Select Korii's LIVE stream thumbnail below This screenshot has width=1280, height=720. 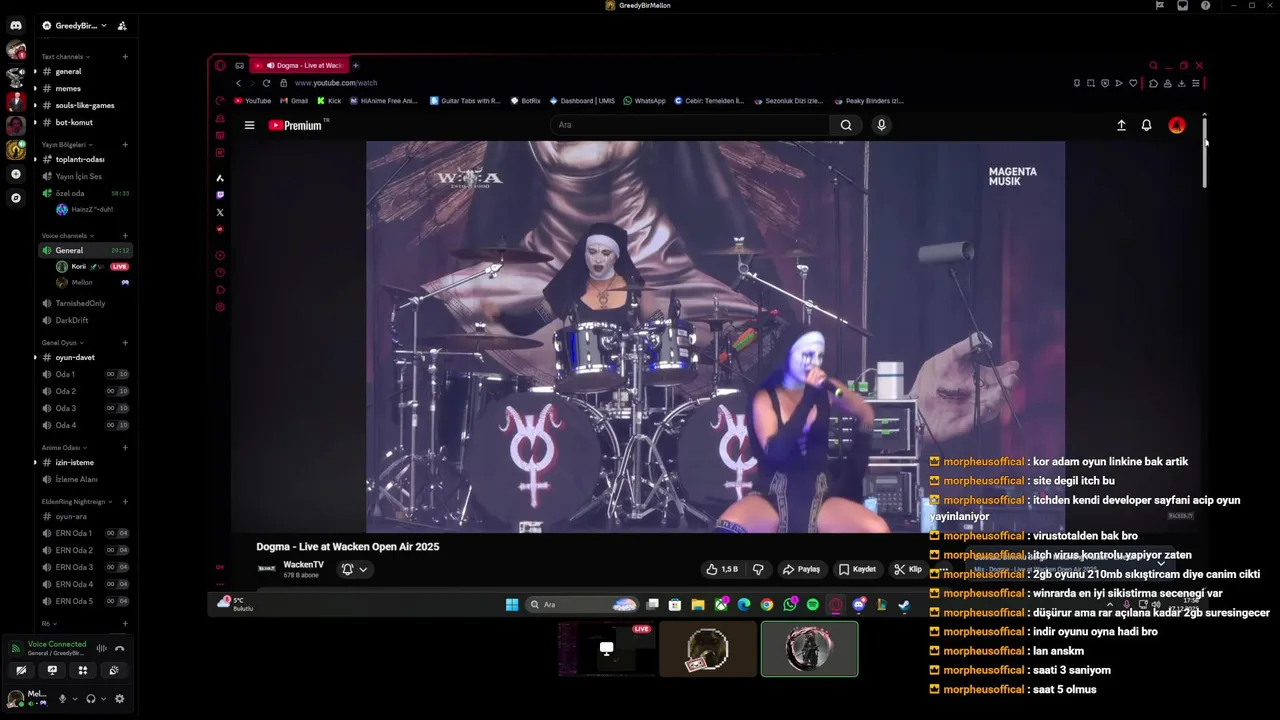coord(607,649)
